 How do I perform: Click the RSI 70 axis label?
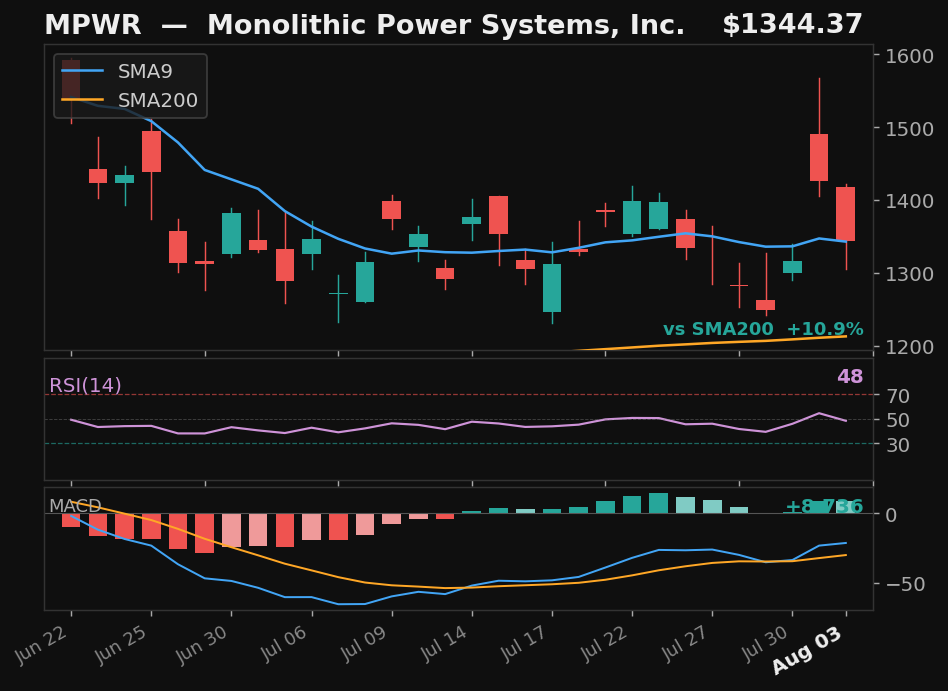(x=898, y=396)
